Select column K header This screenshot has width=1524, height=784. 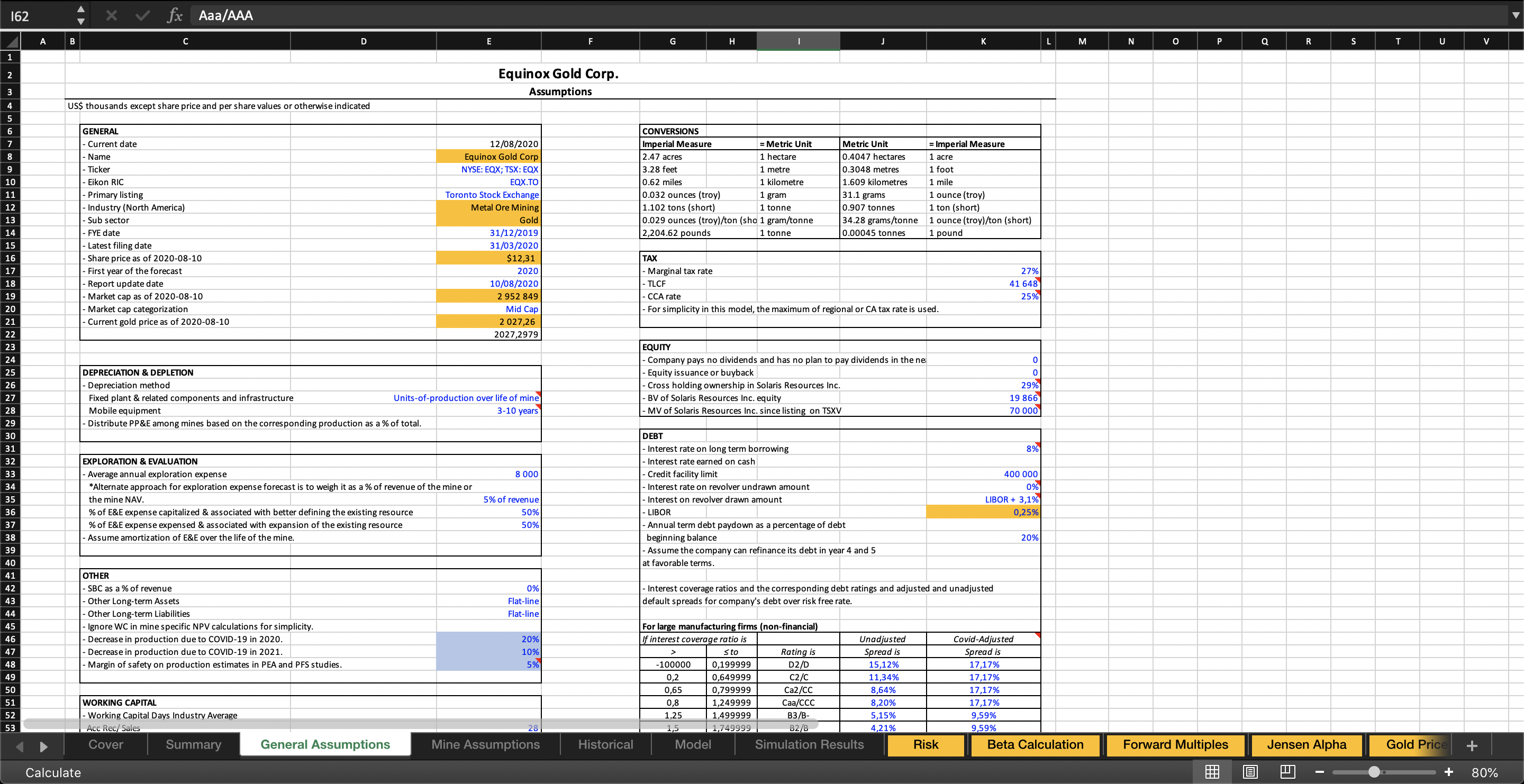coord(983,41)
